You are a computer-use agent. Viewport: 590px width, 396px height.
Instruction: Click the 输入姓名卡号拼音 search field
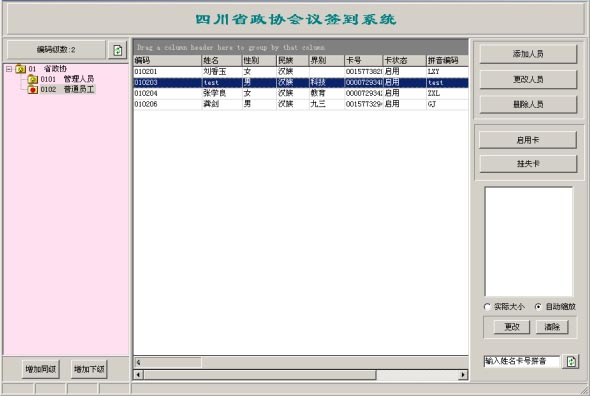coord(522,361)
